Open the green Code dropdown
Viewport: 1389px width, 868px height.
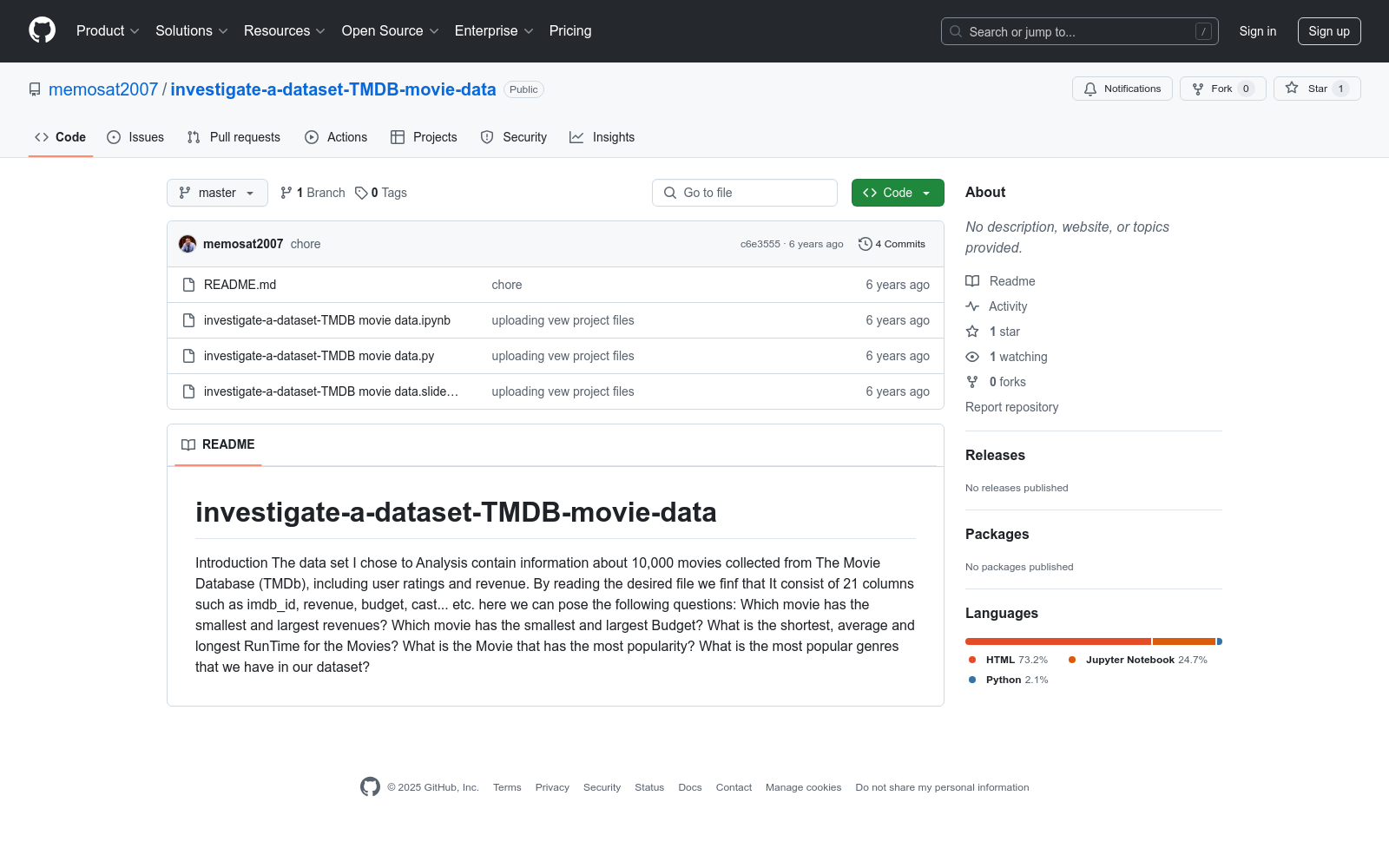click(898, 193)
